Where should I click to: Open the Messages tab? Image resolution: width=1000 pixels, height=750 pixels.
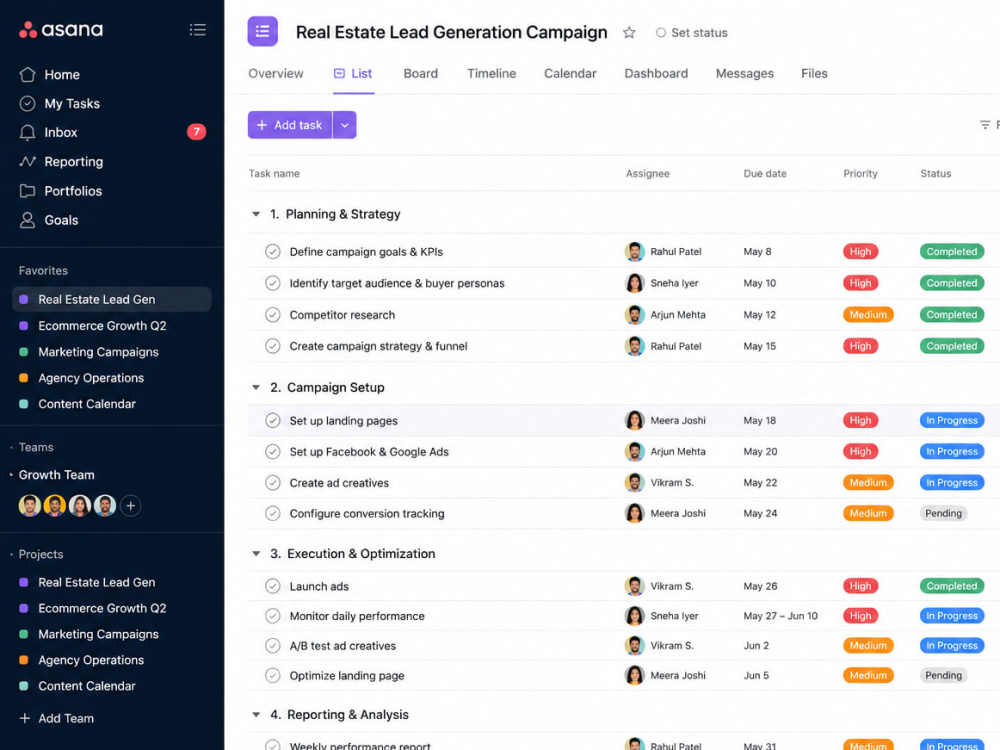(744, 73)
